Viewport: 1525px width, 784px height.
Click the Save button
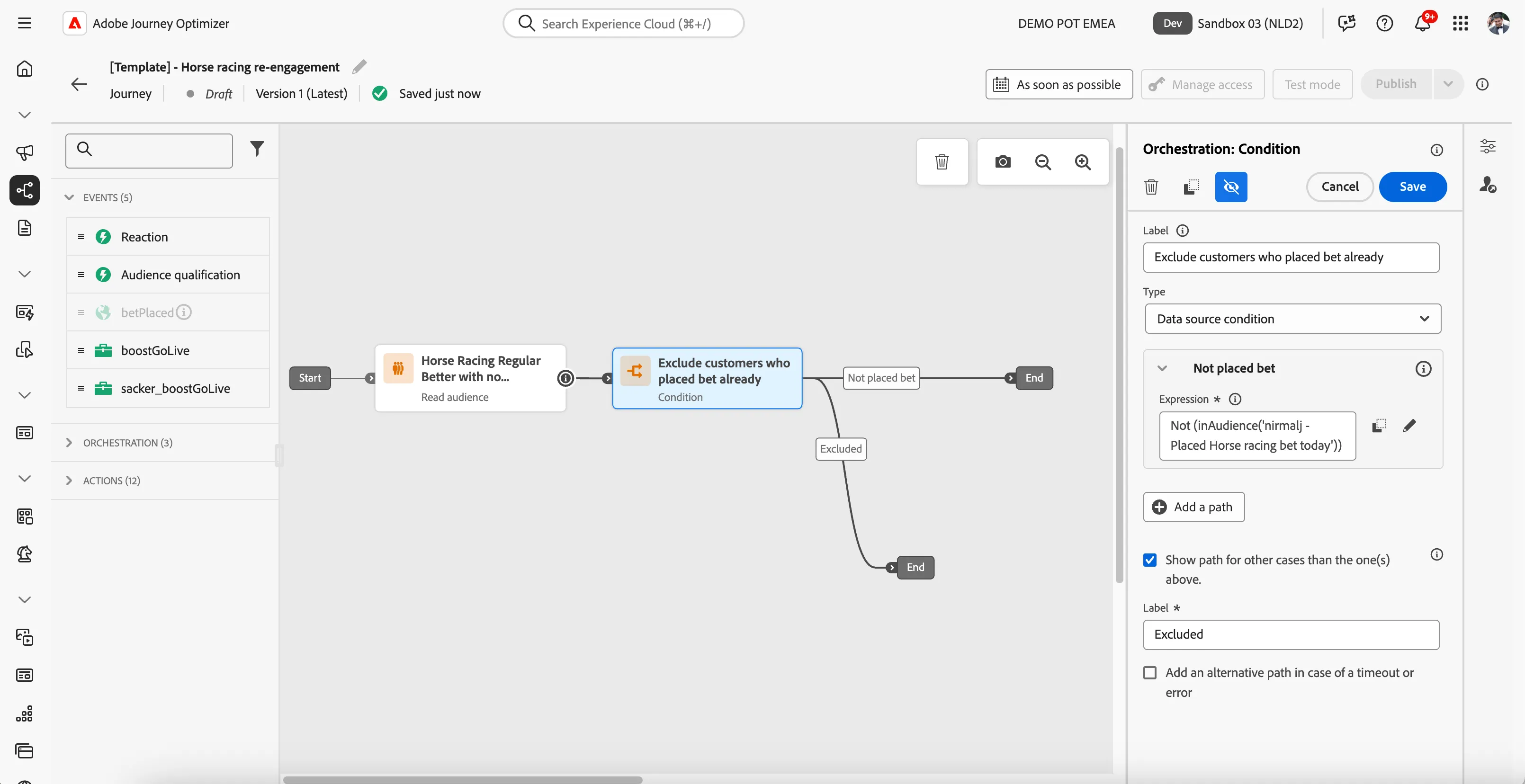pyautogui.click(x=1412, y=187)
